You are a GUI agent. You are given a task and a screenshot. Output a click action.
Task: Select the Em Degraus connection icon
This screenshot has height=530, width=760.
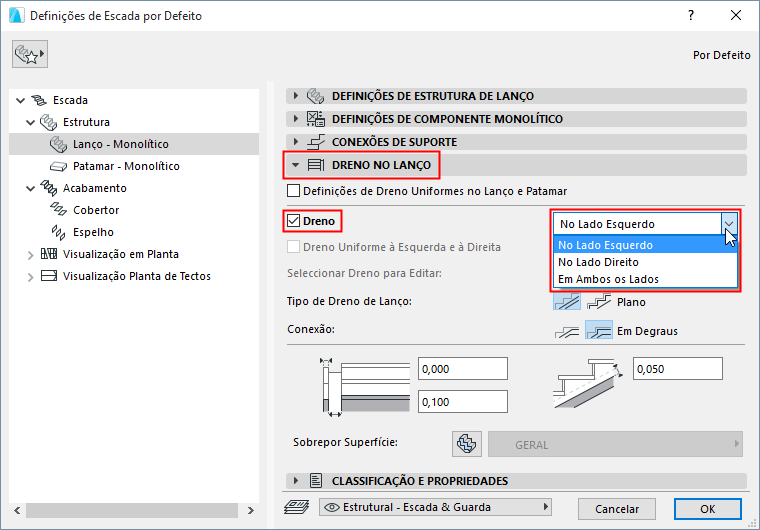click(x=599, y=331)
